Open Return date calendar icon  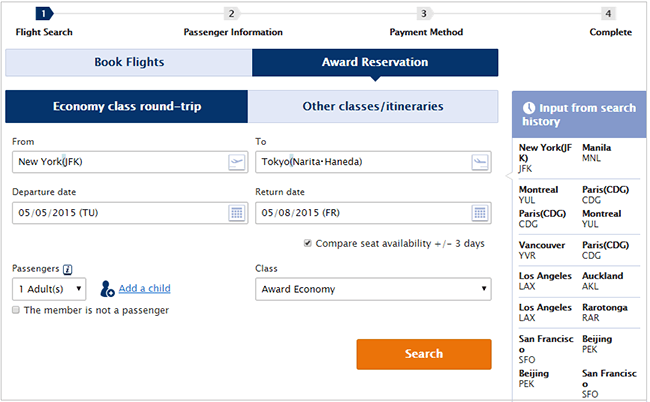point(480,213)
